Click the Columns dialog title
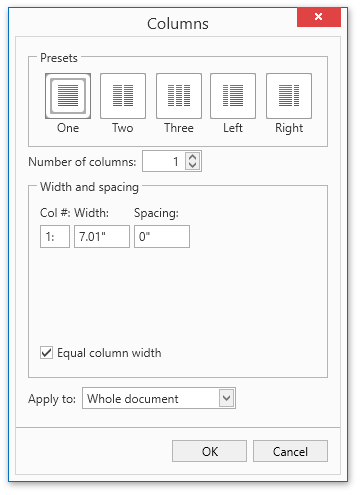This screenshot has width=360, height=495. pyautogui.click(x=178, y=24)
